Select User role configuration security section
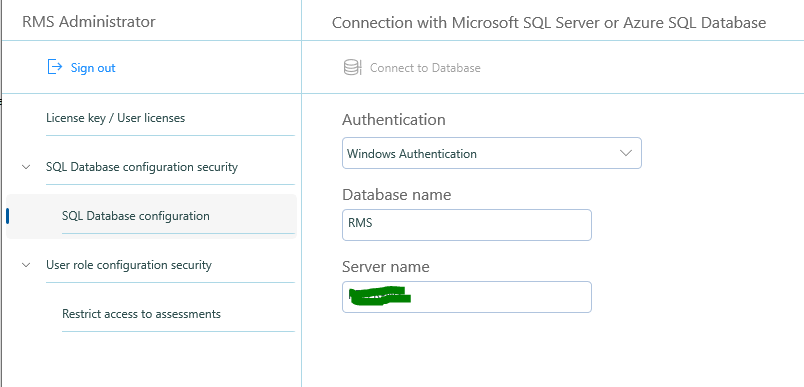The height and width of the screenshot is (387, 804). point(129,265)
